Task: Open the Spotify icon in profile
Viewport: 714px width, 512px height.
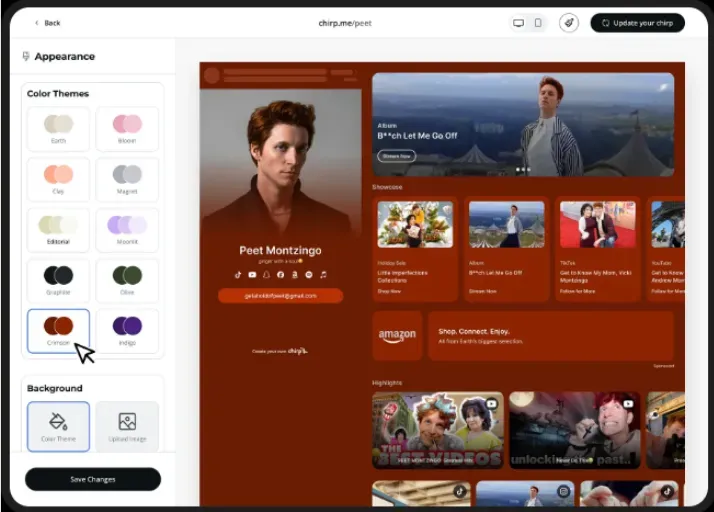Action: point(309,274)
